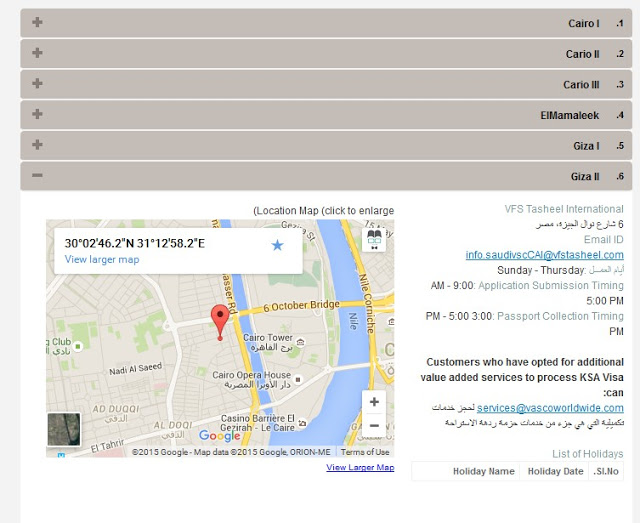Click the ElMamaleek header label

pos(570,115)
